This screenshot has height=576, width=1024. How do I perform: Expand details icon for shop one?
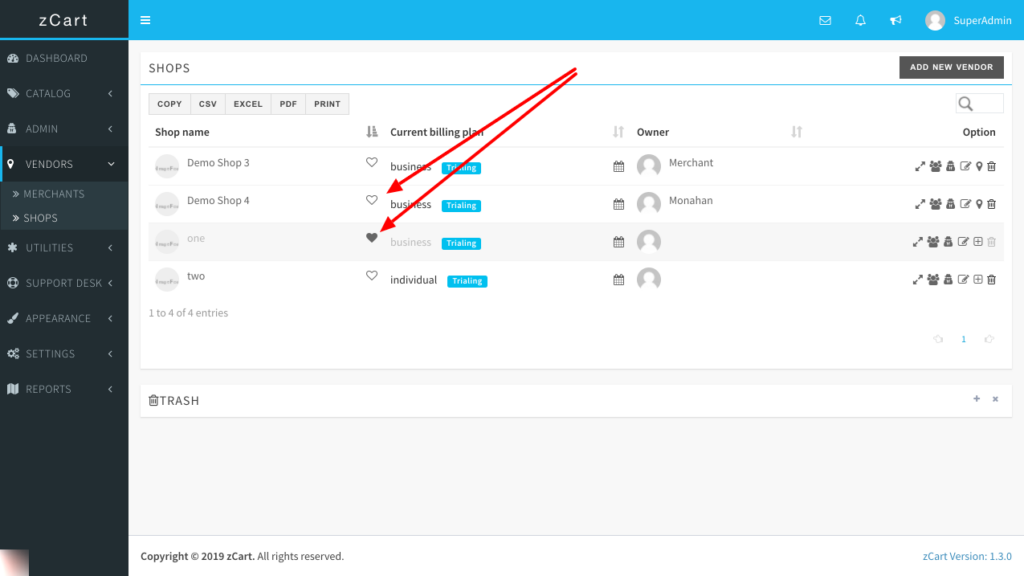pyautogui.click(x=918, y=242)
